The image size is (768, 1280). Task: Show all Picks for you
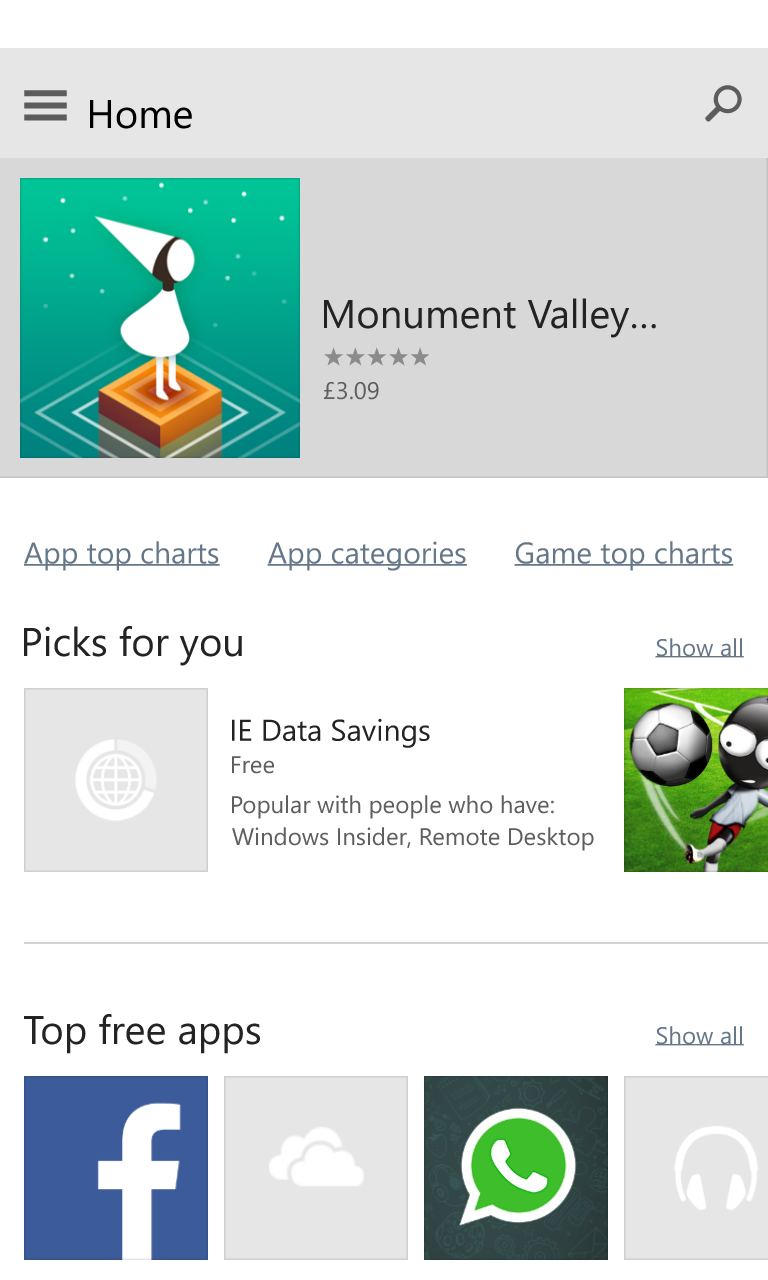point(699,647)
